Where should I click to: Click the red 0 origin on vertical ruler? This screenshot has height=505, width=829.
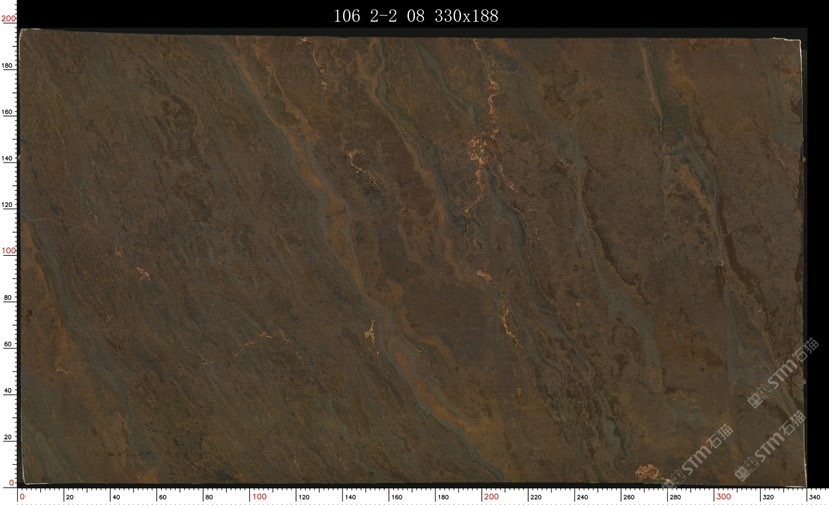[x=10, y=483]
